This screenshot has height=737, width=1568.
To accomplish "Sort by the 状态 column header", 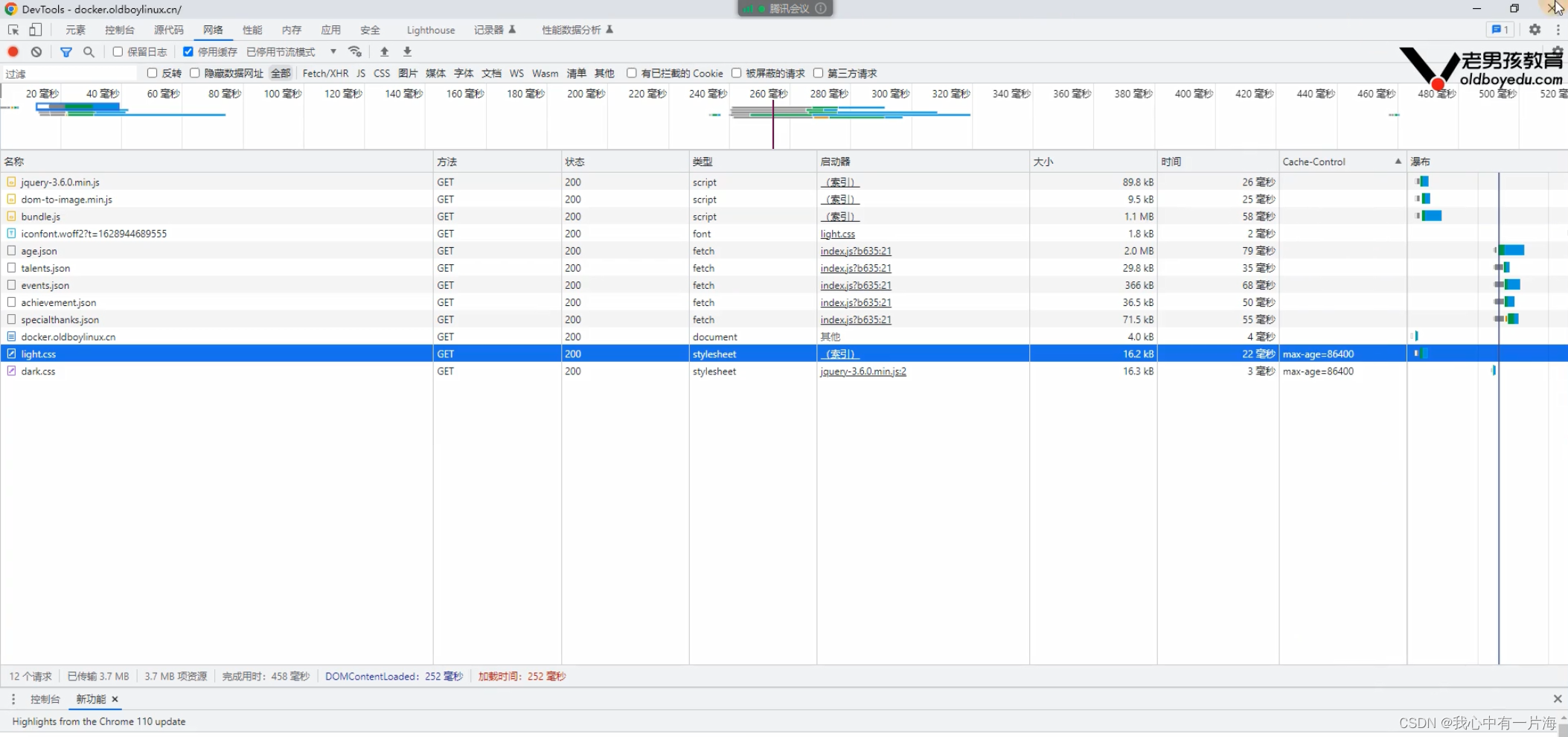I will [625, 162].
